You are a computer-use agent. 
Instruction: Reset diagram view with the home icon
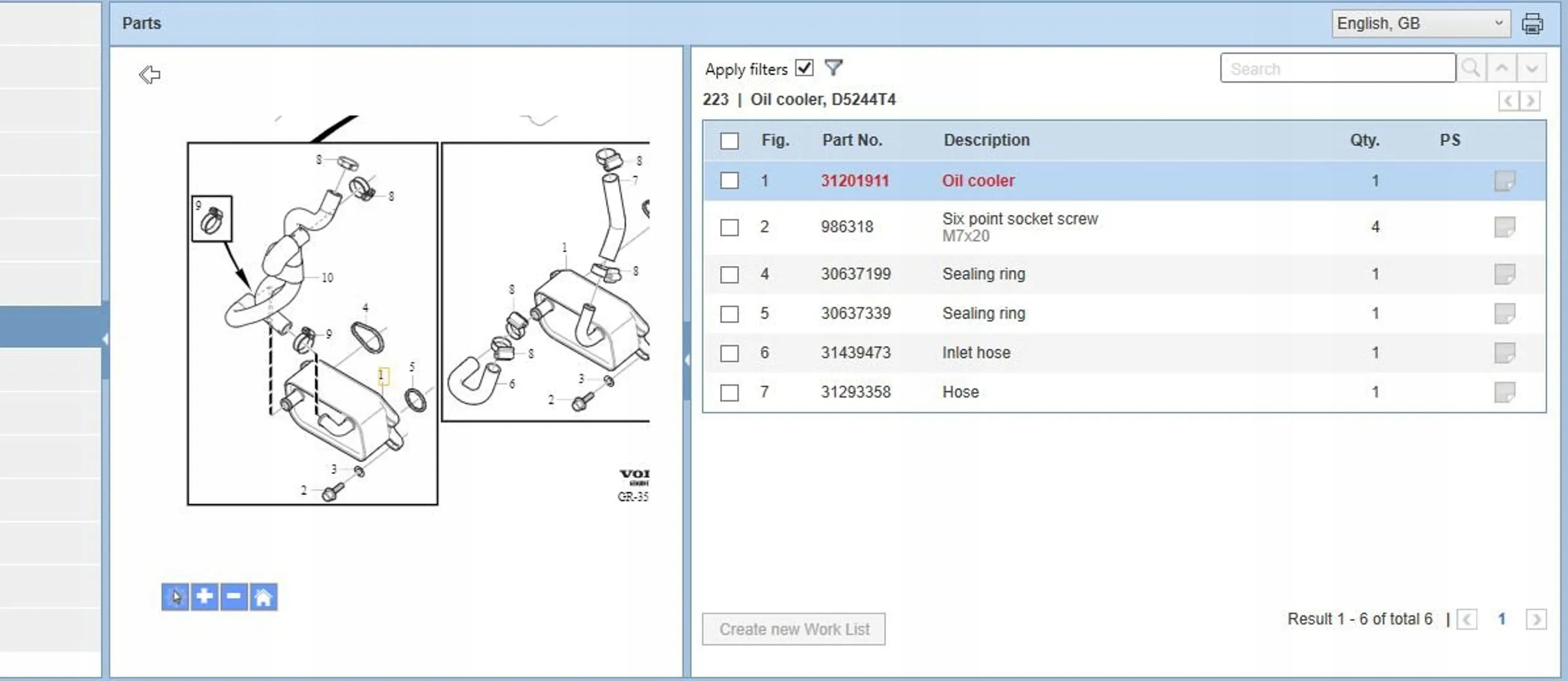pyautogui.click(x=263, y=596)
